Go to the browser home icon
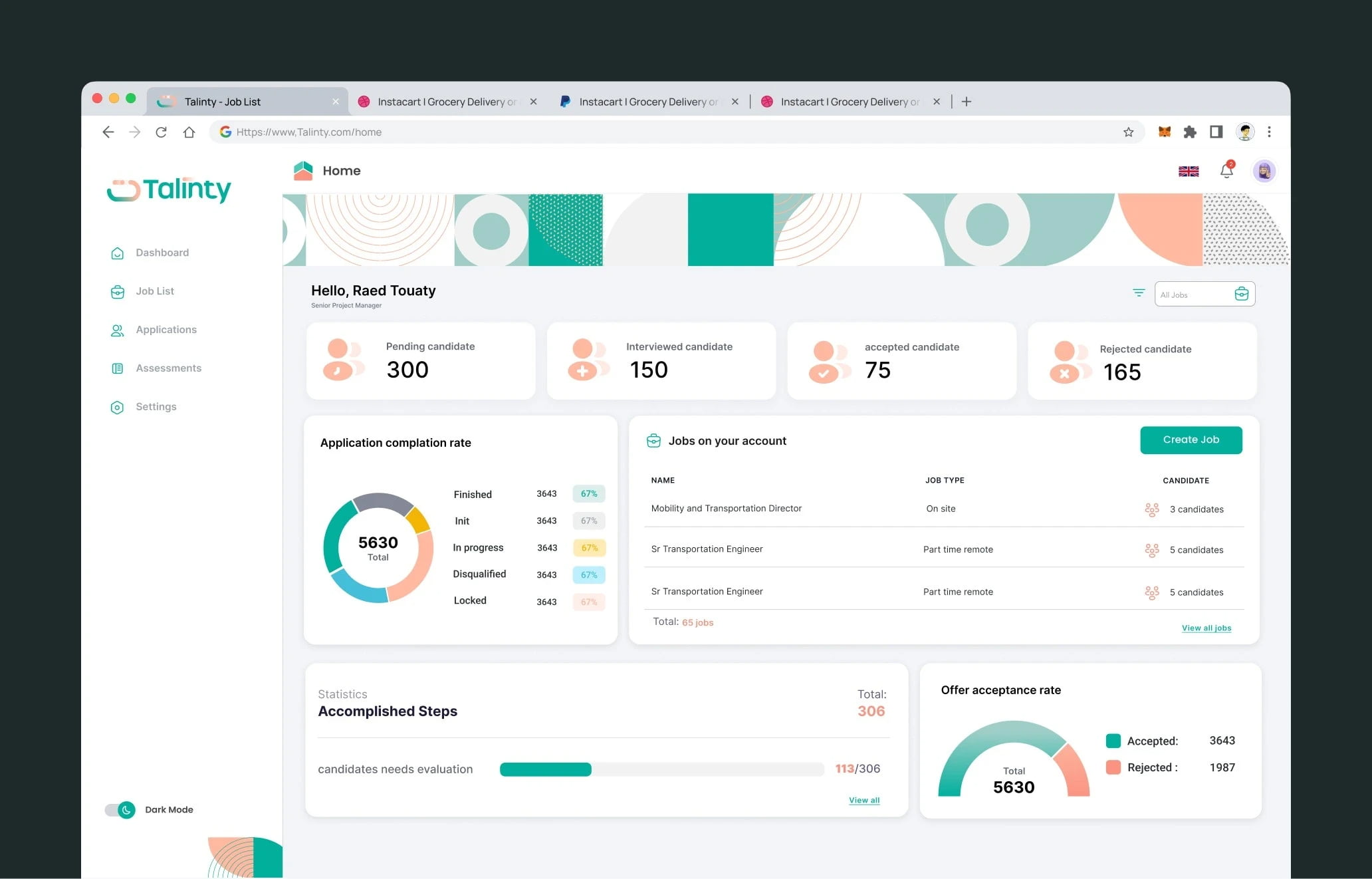Viewport: 1372px width, 879px height. pyautogui.click(x=189, y=132)
